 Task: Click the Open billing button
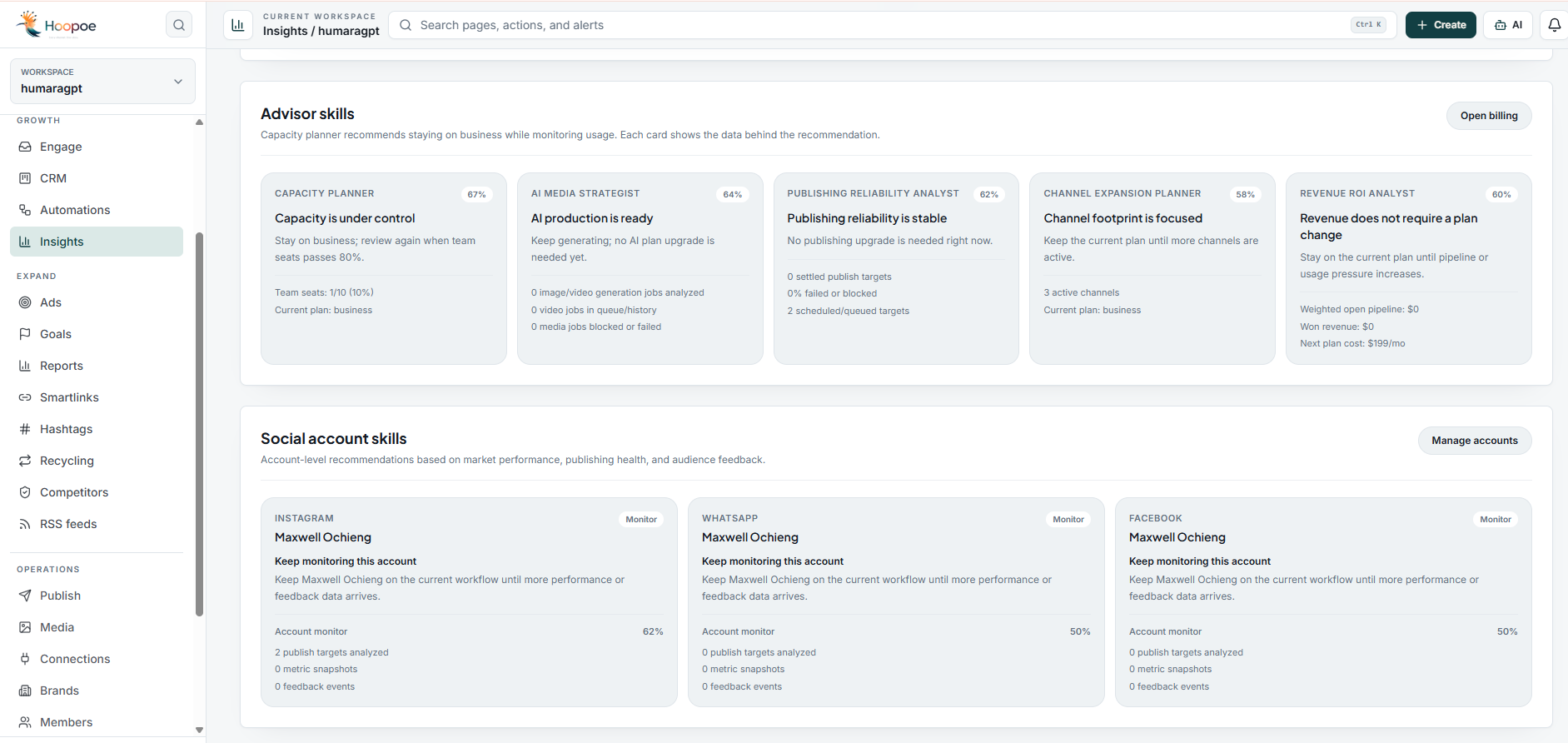click(1489, 116)
